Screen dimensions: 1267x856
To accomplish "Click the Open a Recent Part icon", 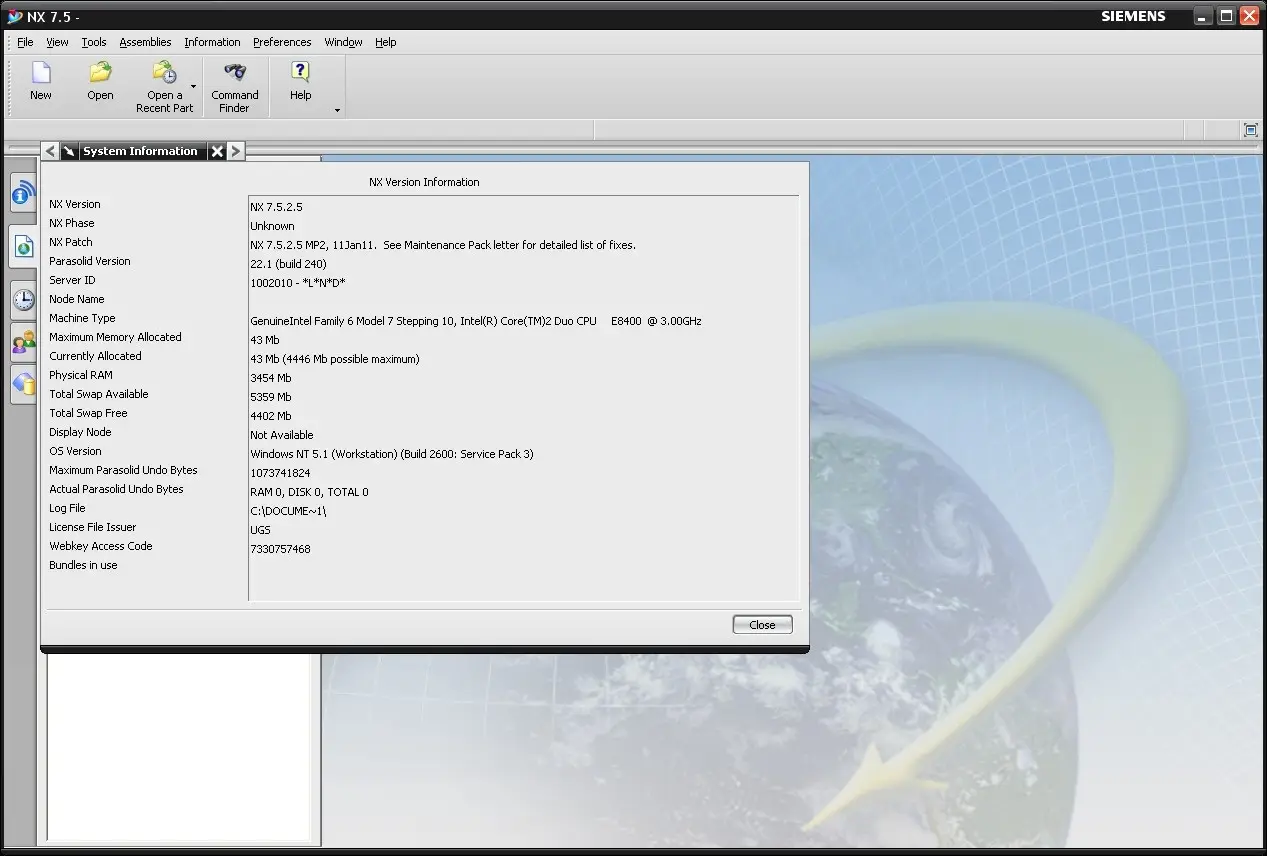I will pyautogui.click(x=164, y=73).
